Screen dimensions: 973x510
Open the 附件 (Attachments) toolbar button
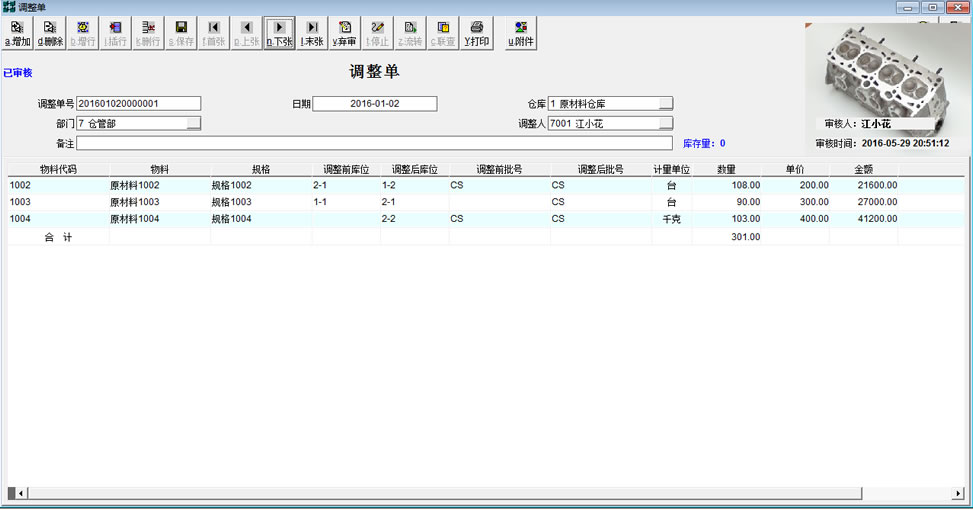click(521, 34)
